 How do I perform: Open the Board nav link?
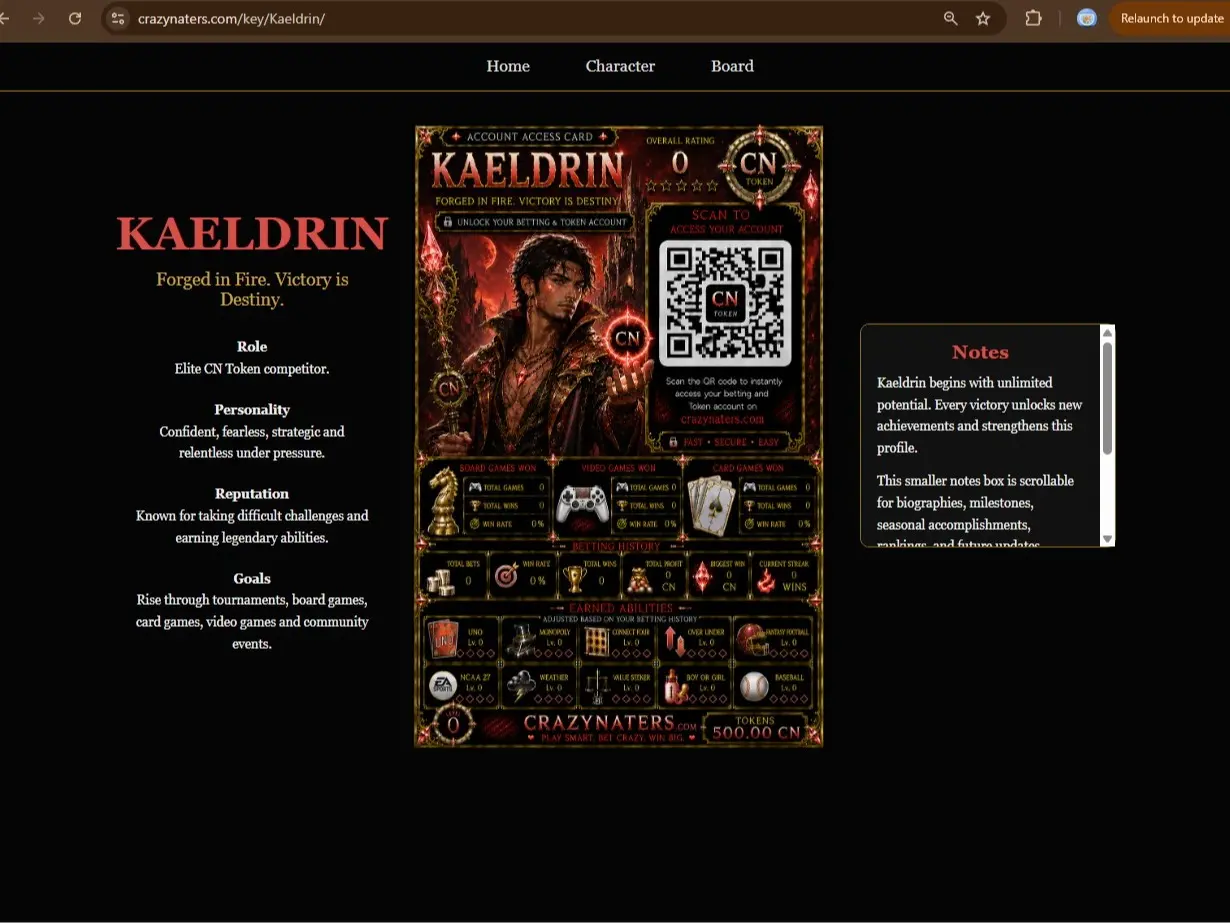pos(732,66)
